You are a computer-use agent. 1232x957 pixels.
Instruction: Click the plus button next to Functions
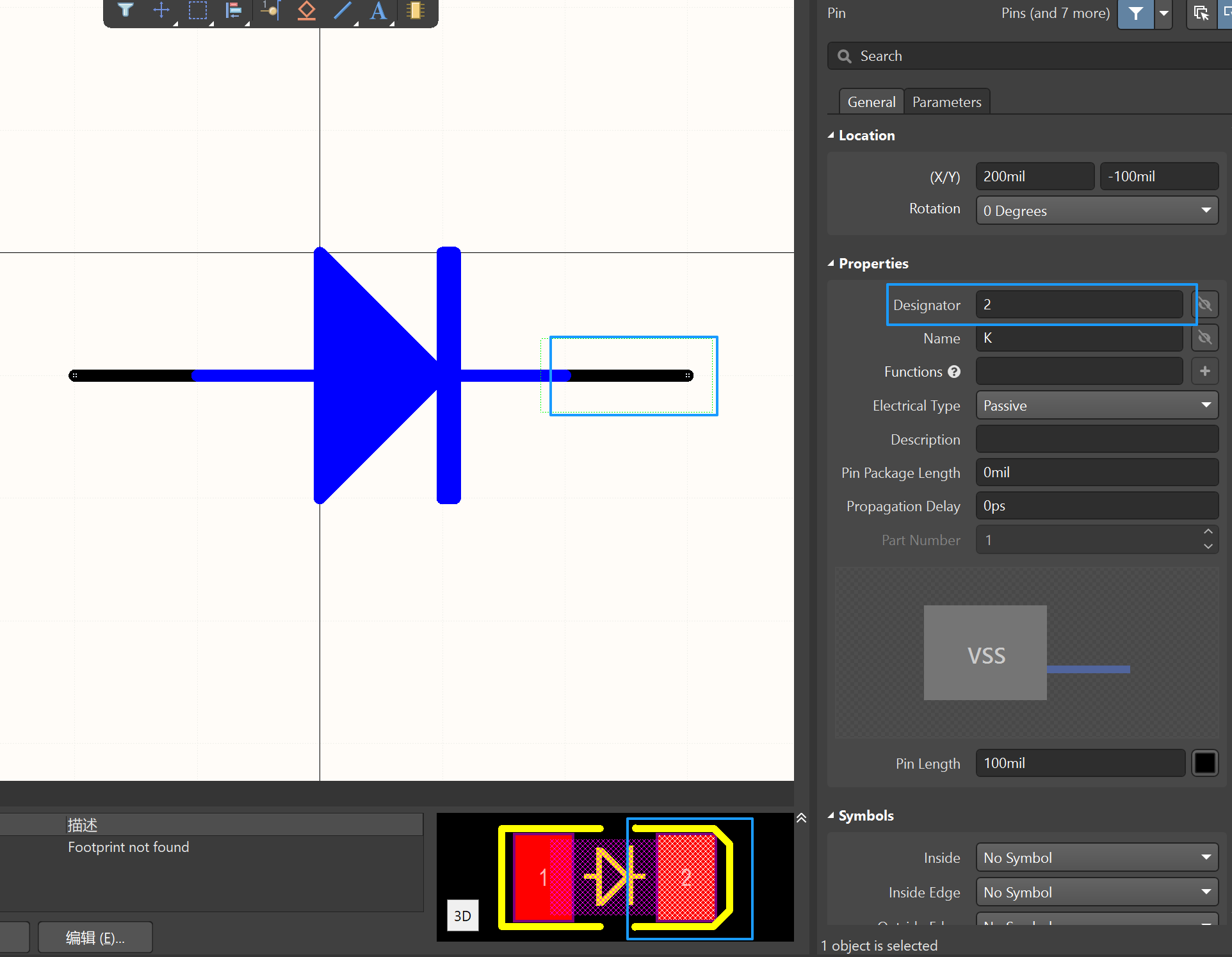(x=1204, y=372)
